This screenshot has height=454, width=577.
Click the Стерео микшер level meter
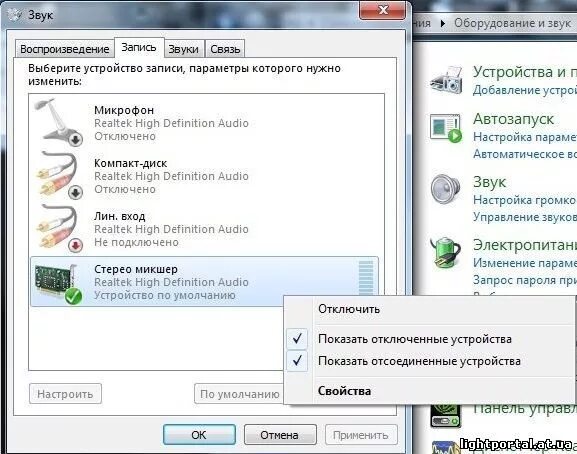pyautogui.click(x=366, y=279)
